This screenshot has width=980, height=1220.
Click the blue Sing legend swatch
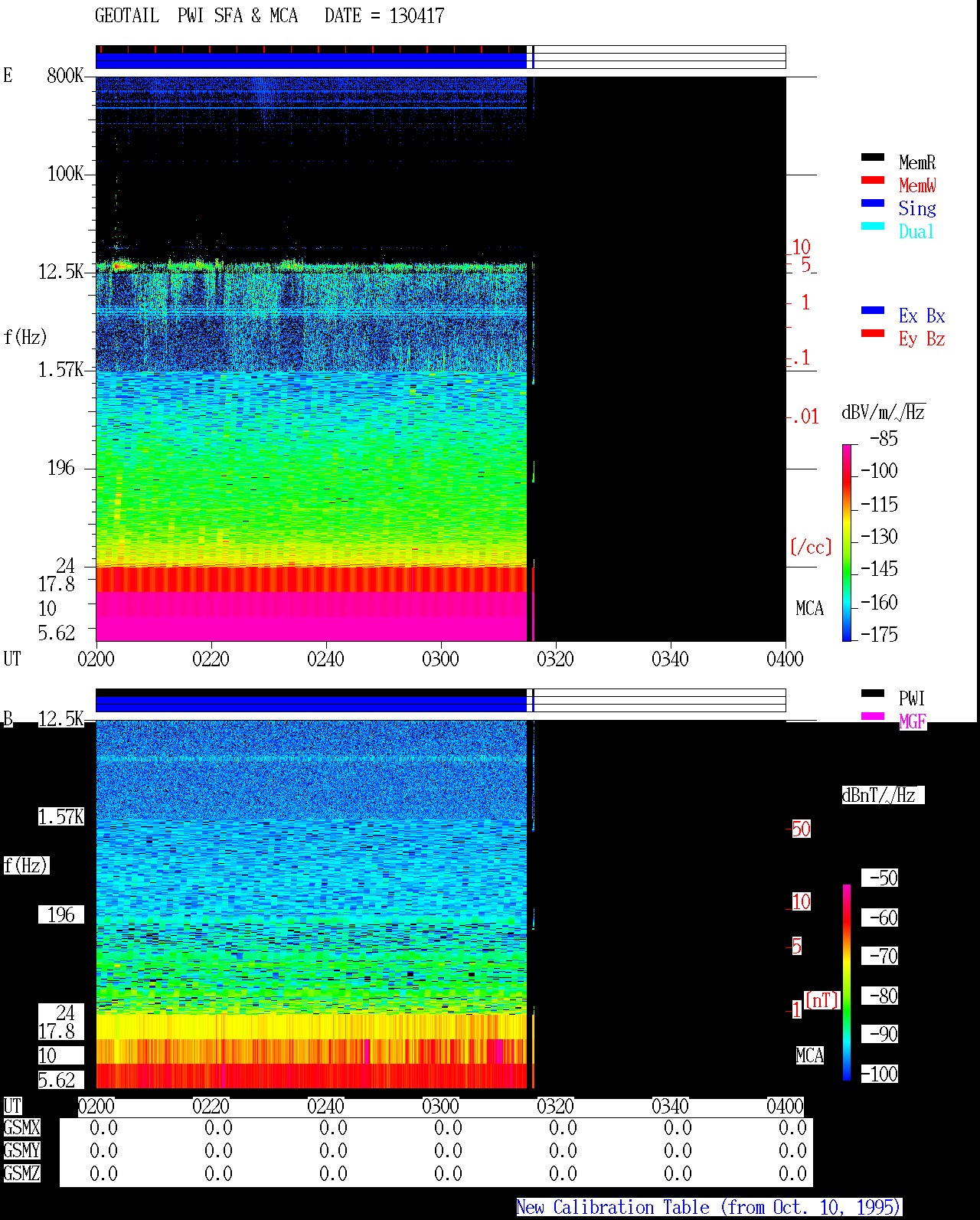coord(873,204)
